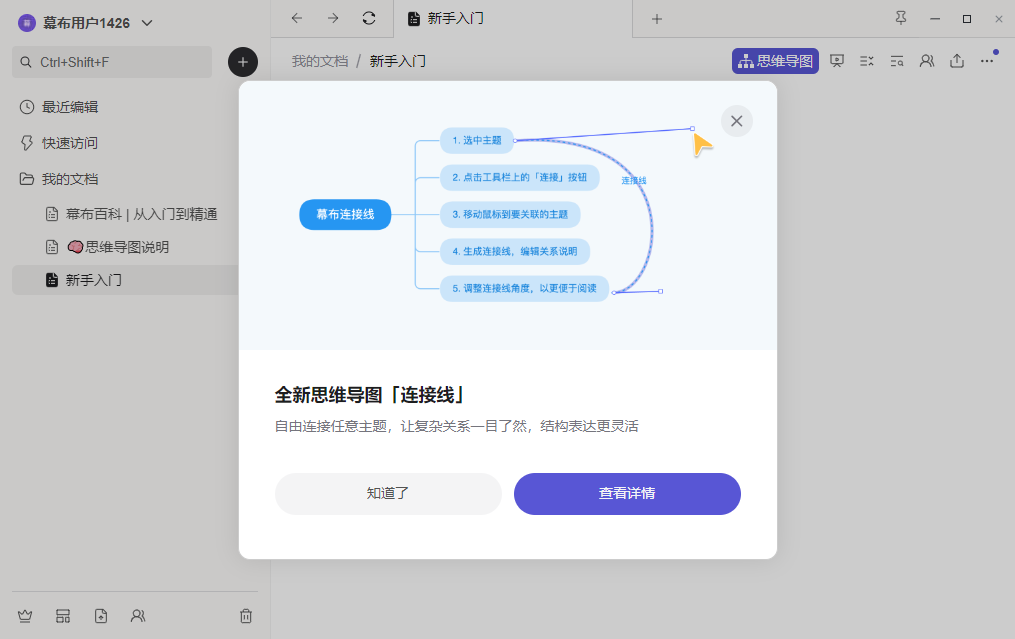Focus the Ctrl+Shift+F search field
1015x639 pixels.
pos(112,62)
